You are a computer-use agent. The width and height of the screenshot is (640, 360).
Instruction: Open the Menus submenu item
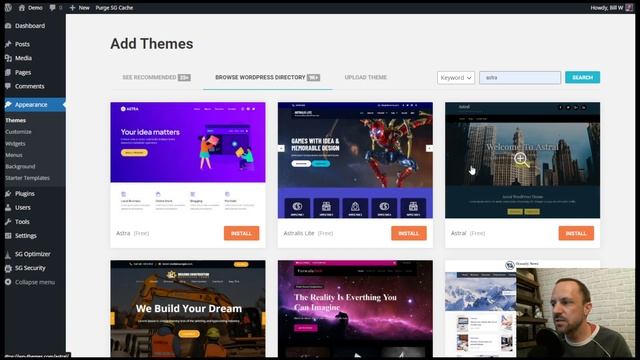14,155
